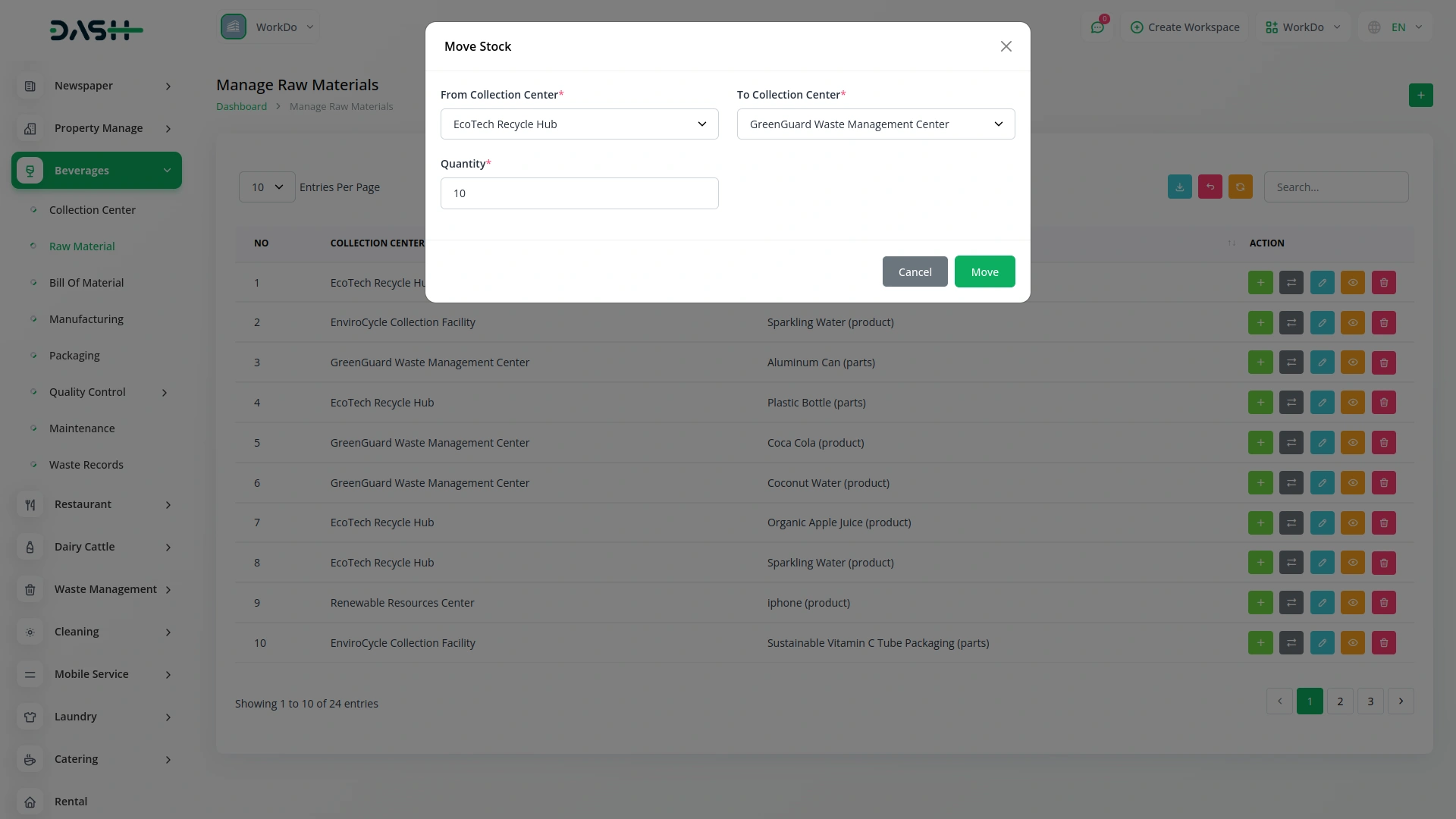1456x819 pixels.
Task: Click move stock icon for row 2
Action: 1291,323
